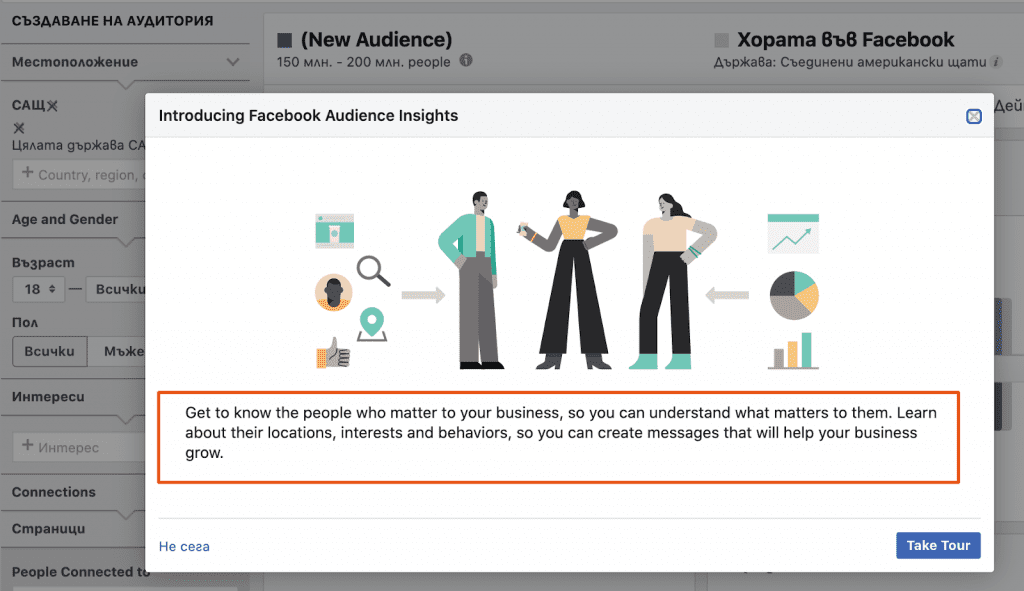Select the square marker beside Хората във Facebook
The image size is (1024, 591).
(x=722, y=39)
